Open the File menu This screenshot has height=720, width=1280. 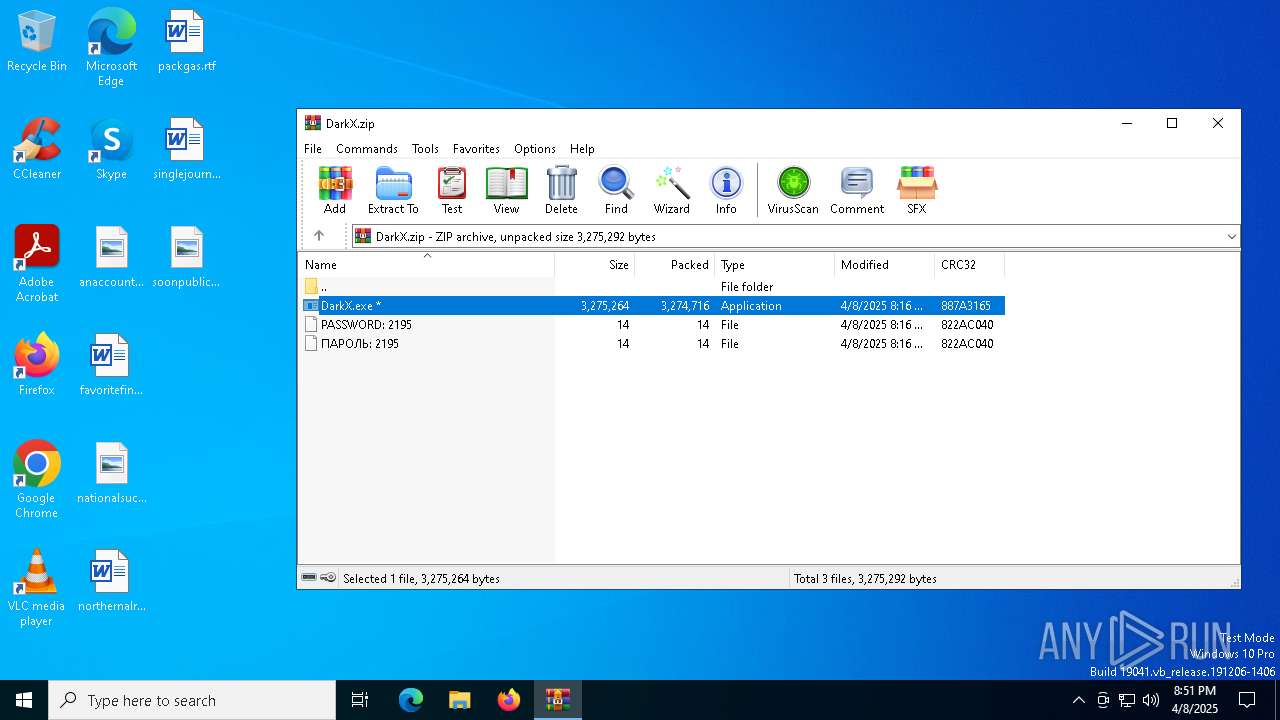(x=313, y=149)
